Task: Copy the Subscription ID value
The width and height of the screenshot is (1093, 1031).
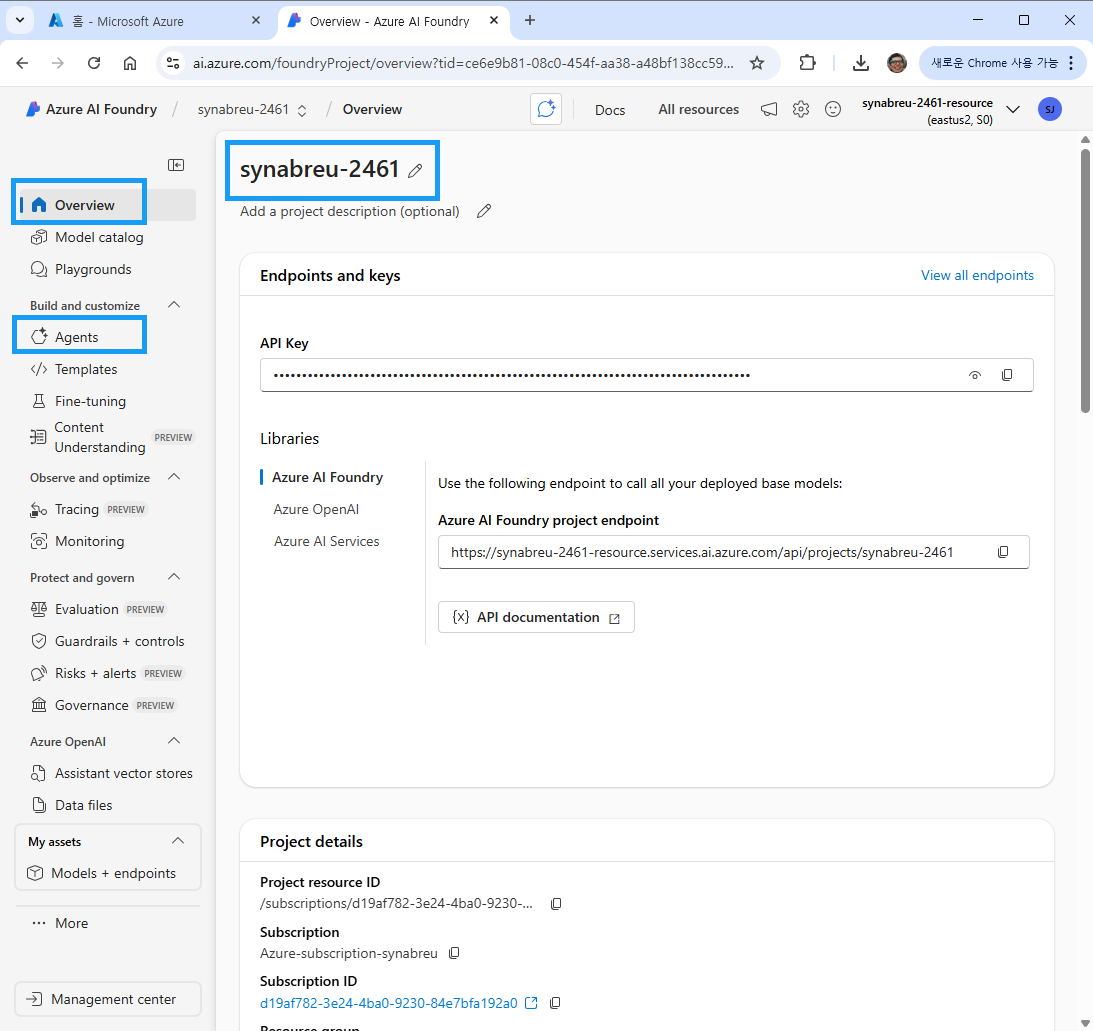Action: tap(555, 1003)
